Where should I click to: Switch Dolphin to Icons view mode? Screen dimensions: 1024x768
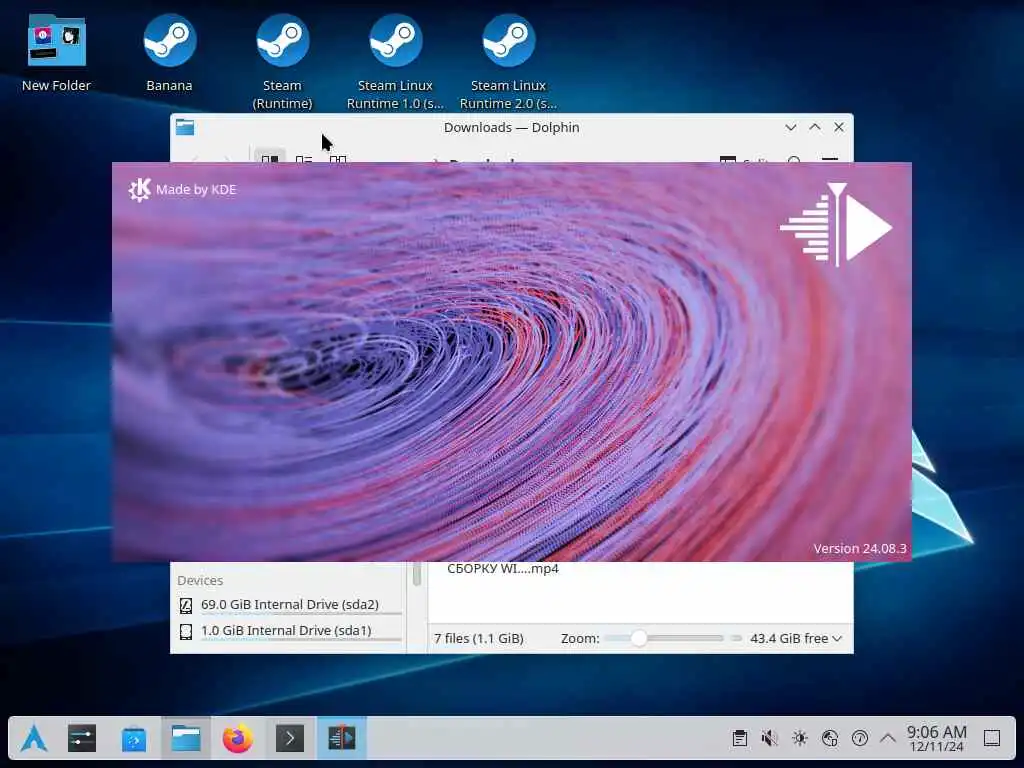pyautogui.click(x=270, y=157)
